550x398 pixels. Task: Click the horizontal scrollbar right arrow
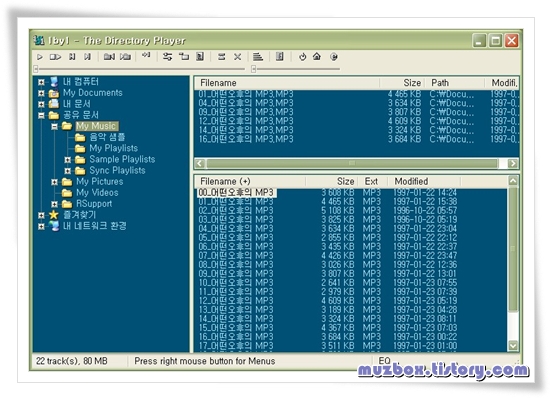[x=513, y=163]
